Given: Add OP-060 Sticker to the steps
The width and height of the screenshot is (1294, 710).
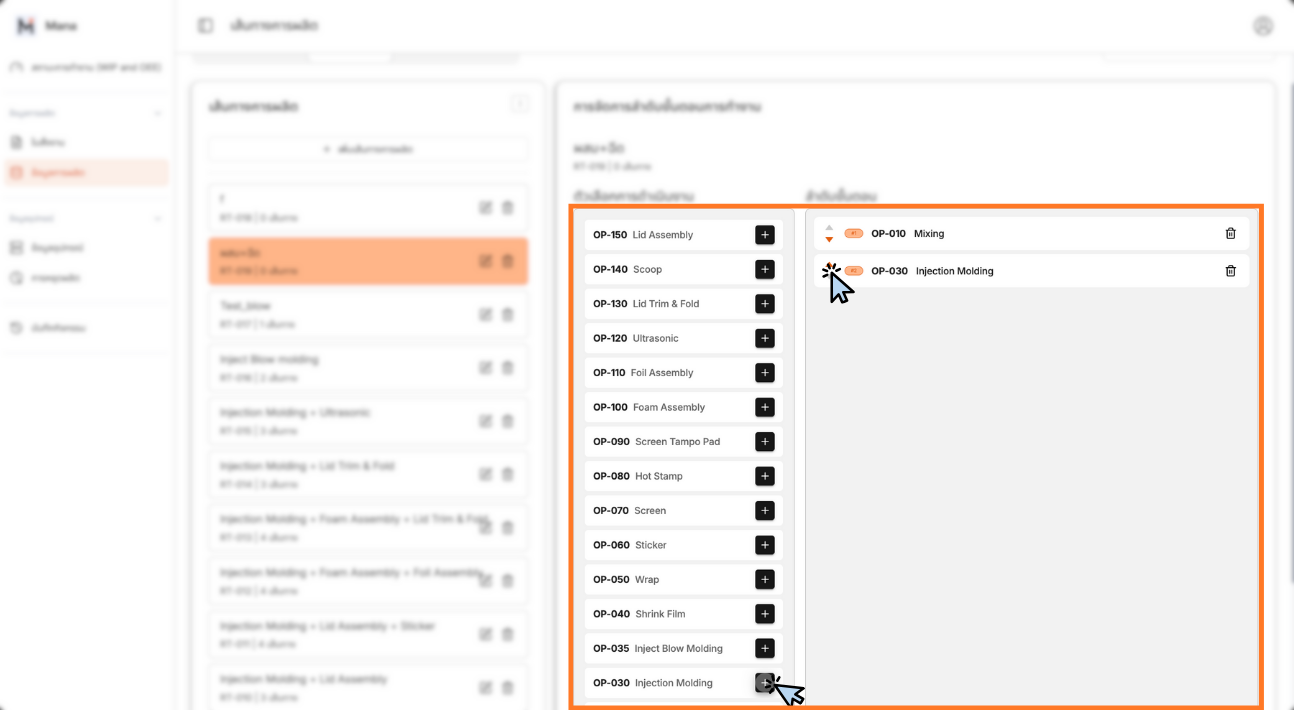Looking at the screenshot, I should 764,545.
